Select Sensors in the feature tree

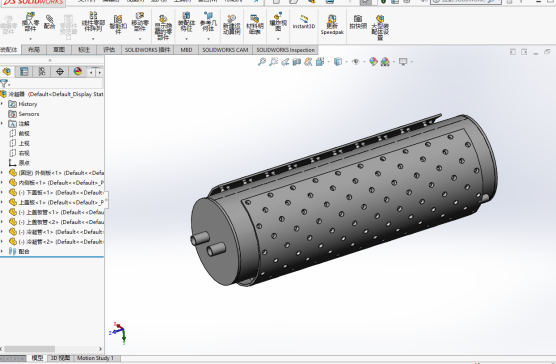[24, 114]
